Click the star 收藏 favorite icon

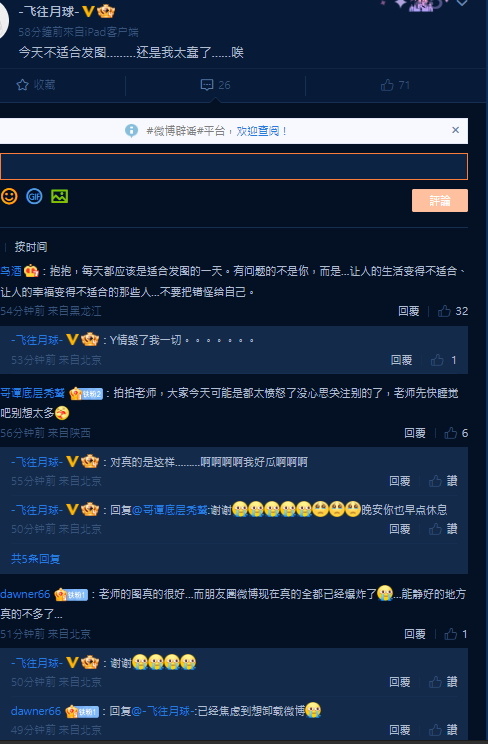tap(22, 85)
